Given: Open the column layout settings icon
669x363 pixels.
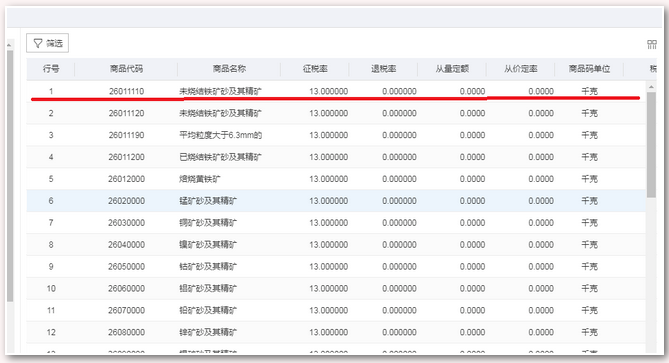Looking at the screenshot, I should pyautogui.click(x=652, y=44).
